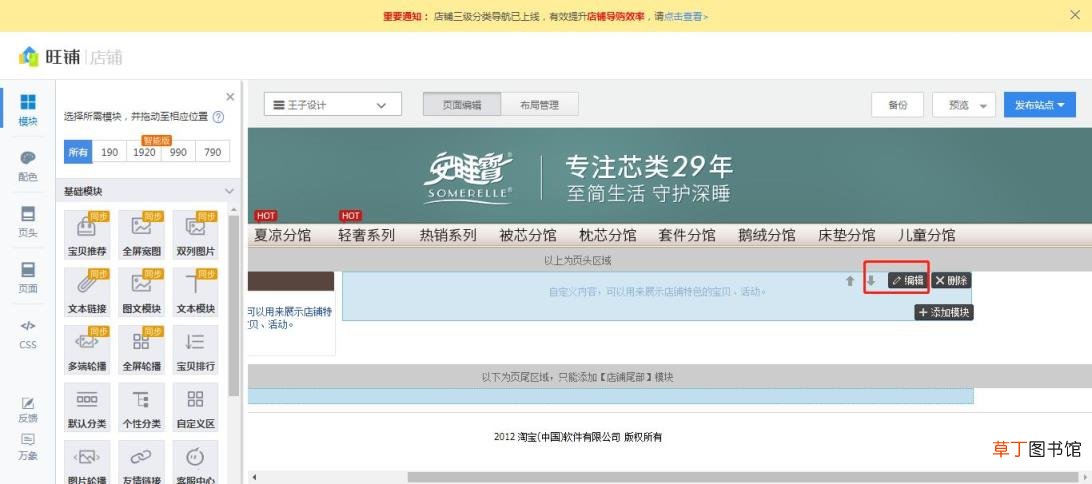Open 床垫分馆 navigation item
The height and width of the screenshot is (484, 1092).
(x=847, y=235)
